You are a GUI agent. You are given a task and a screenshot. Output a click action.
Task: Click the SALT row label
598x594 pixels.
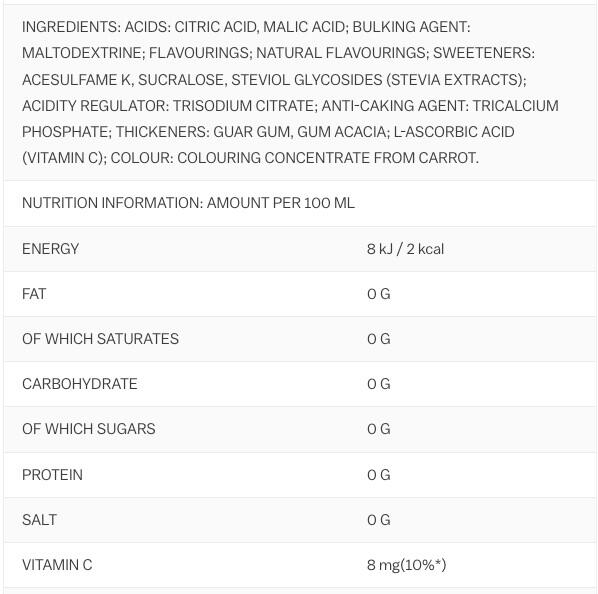39,520
